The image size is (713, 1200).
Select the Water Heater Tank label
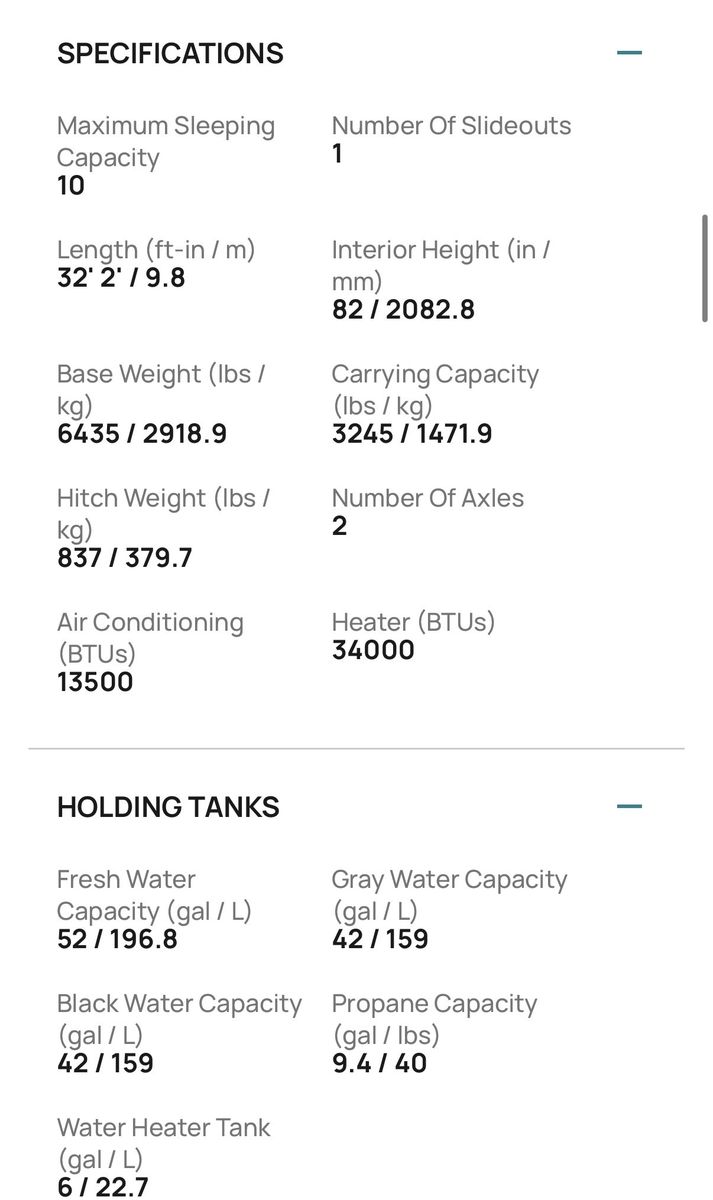pos(164,1144)
